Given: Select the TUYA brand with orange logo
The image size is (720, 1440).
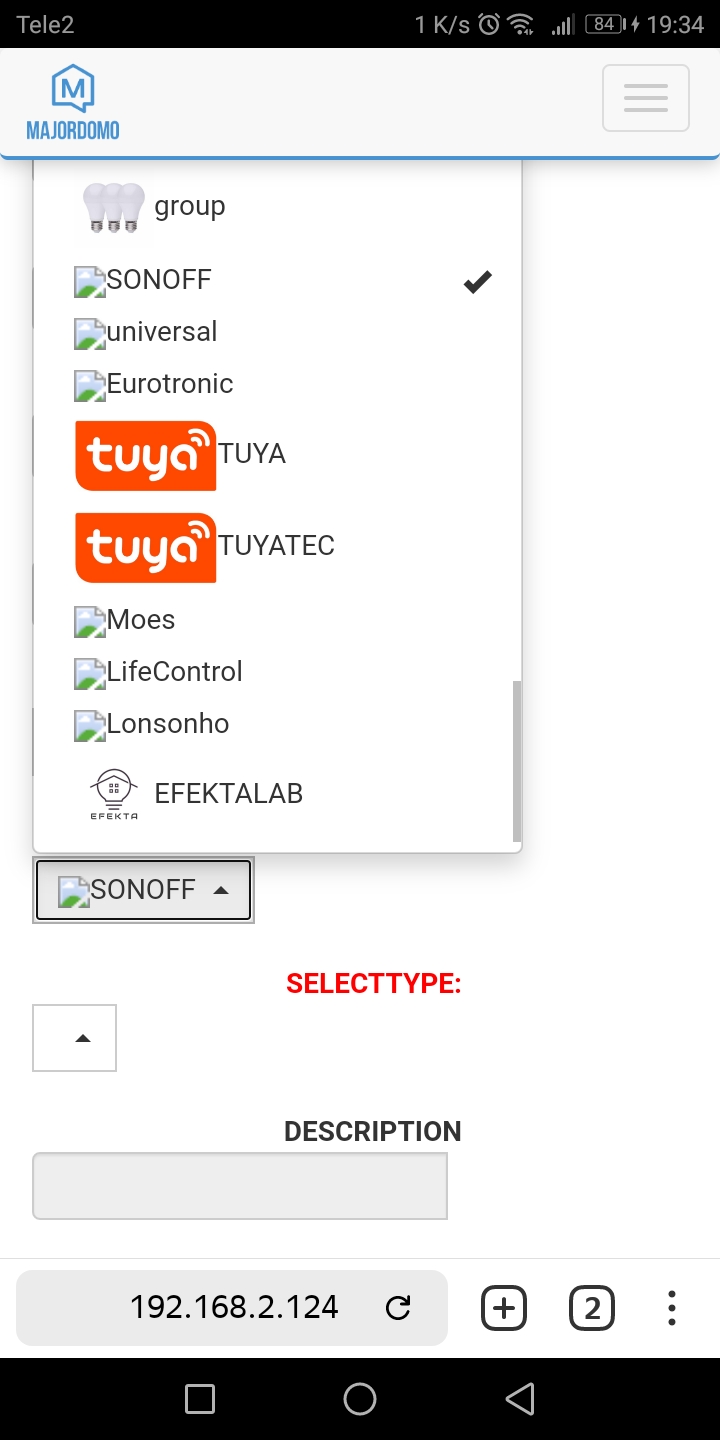Looking at the screenshot, I should [x=145, y=455].
